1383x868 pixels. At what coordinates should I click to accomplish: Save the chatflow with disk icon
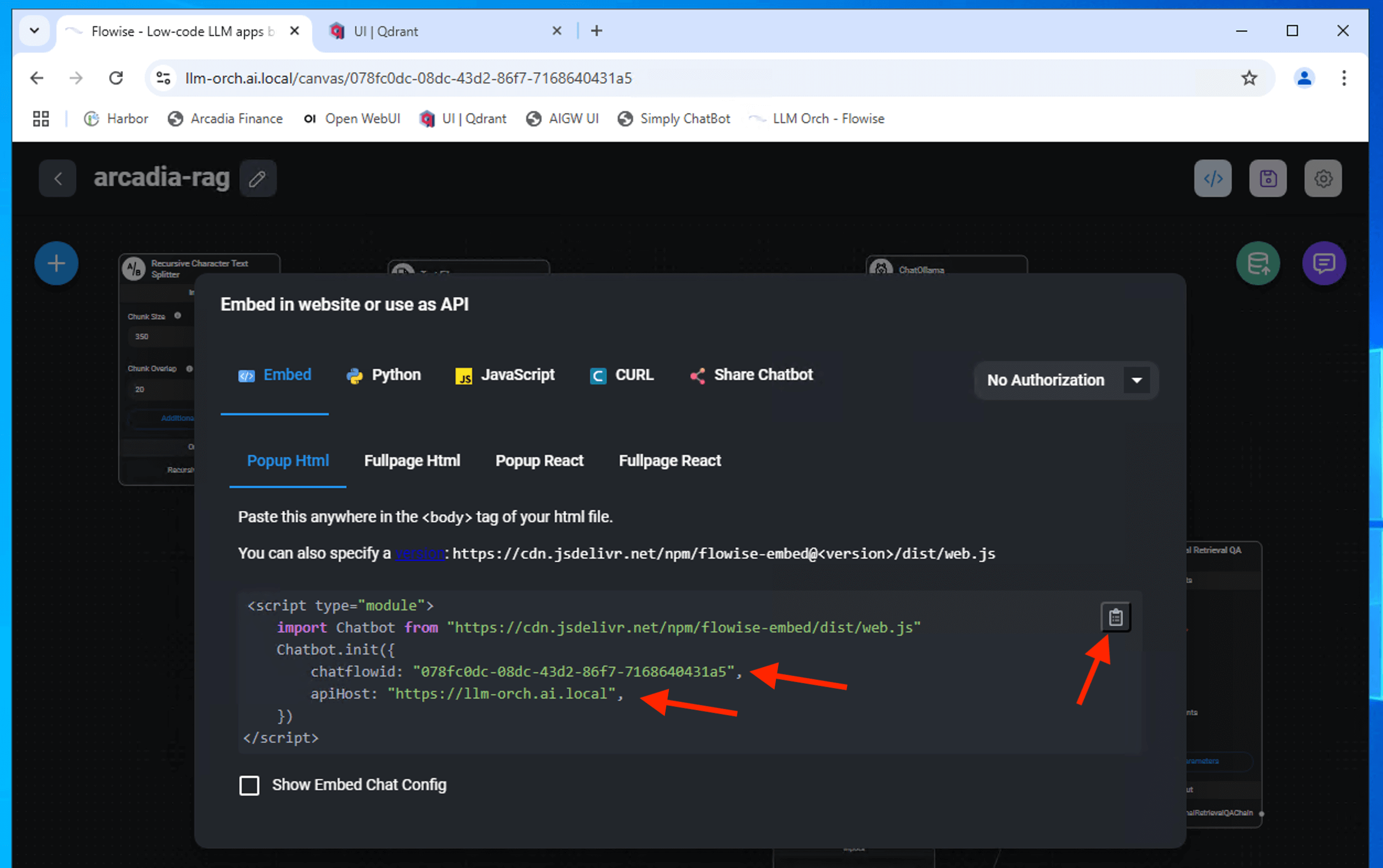coord(1267,179)
